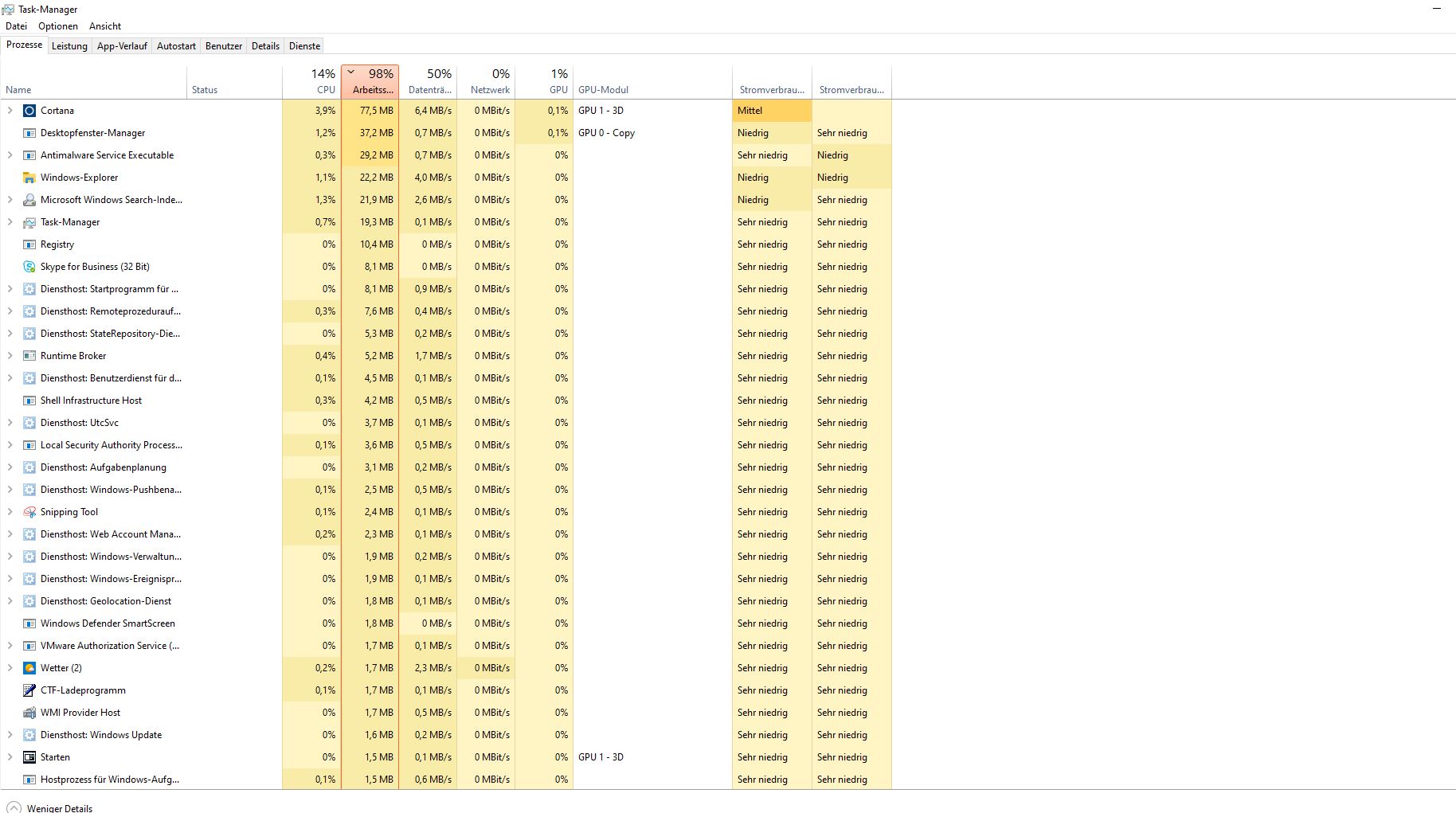The height and width of the screenshot is (813, 1456).
Task: Click the Cortana process icon
Action: tap(29, 111)
